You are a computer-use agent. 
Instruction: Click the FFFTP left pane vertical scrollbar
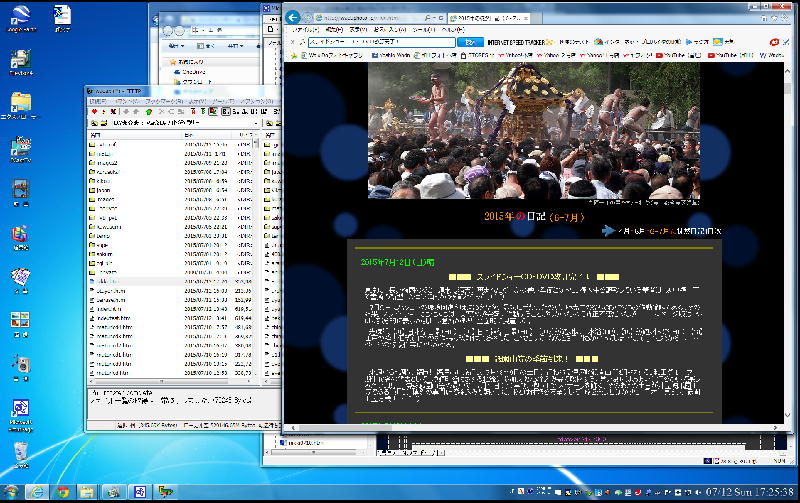coord(256,255)
